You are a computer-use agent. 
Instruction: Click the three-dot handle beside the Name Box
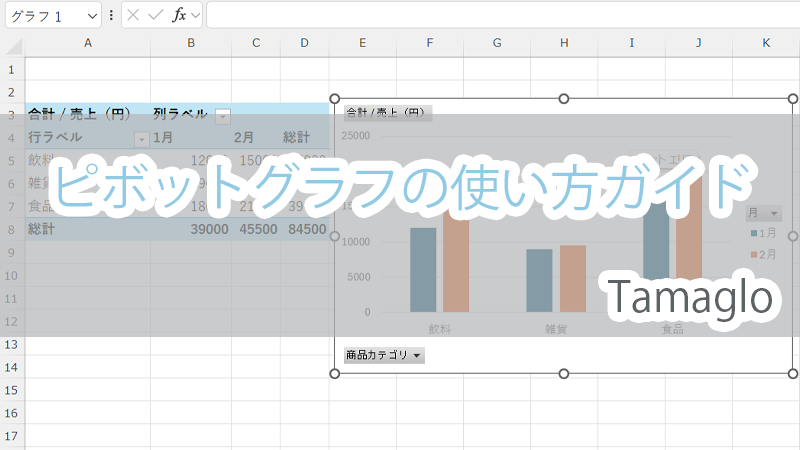tap(110, 15)
